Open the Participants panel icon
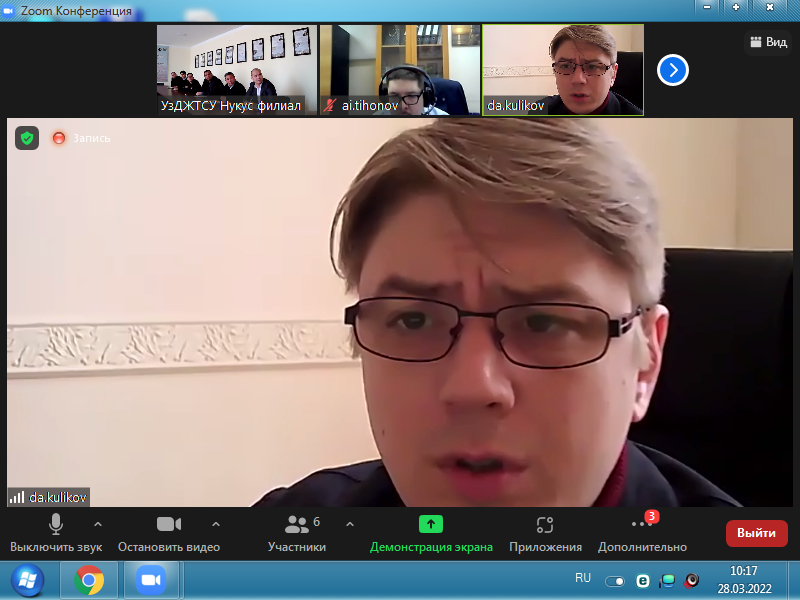 [x=297, y=524]
